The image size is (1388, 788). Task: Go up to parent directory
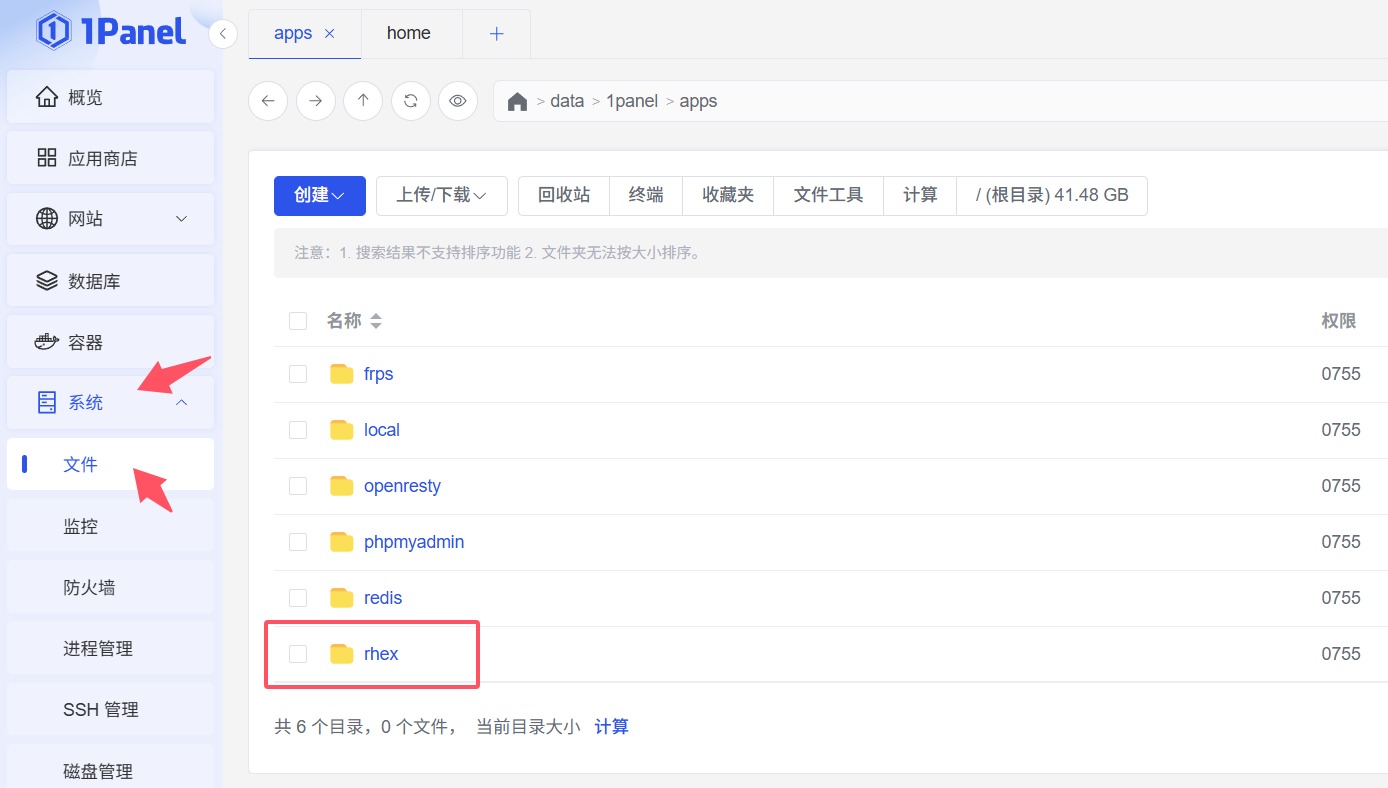coord(363,101)
